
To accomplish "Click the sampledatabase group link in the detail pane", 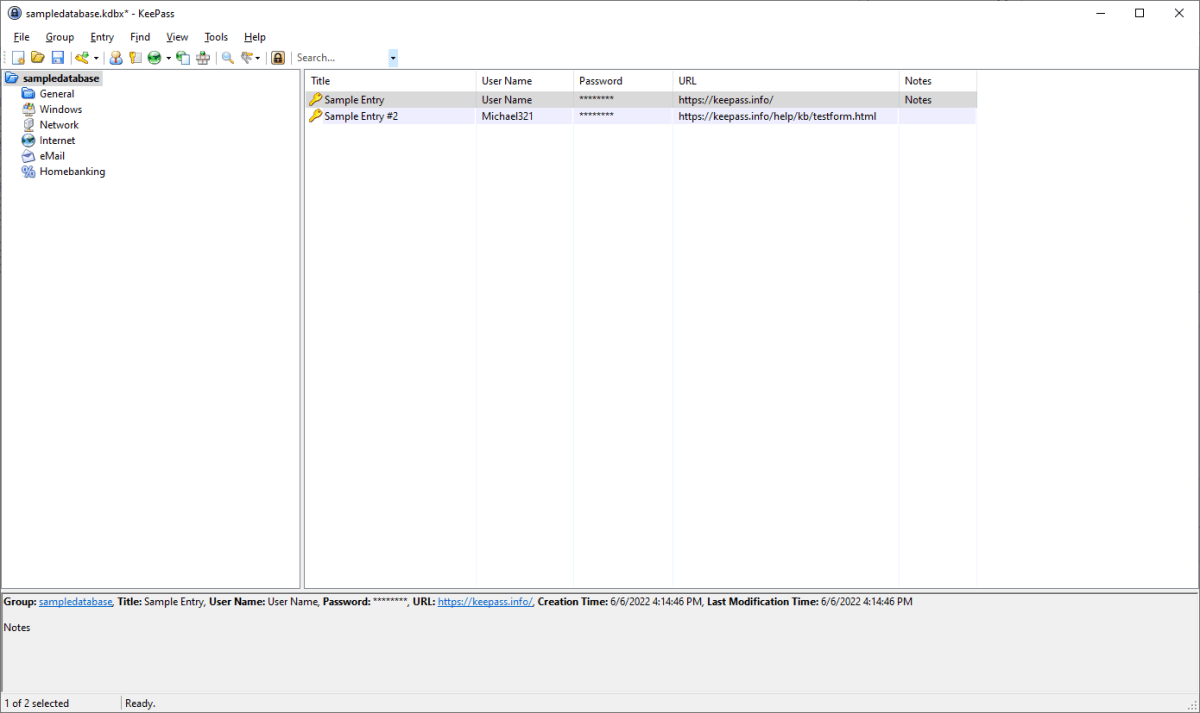I will (75, 601).
